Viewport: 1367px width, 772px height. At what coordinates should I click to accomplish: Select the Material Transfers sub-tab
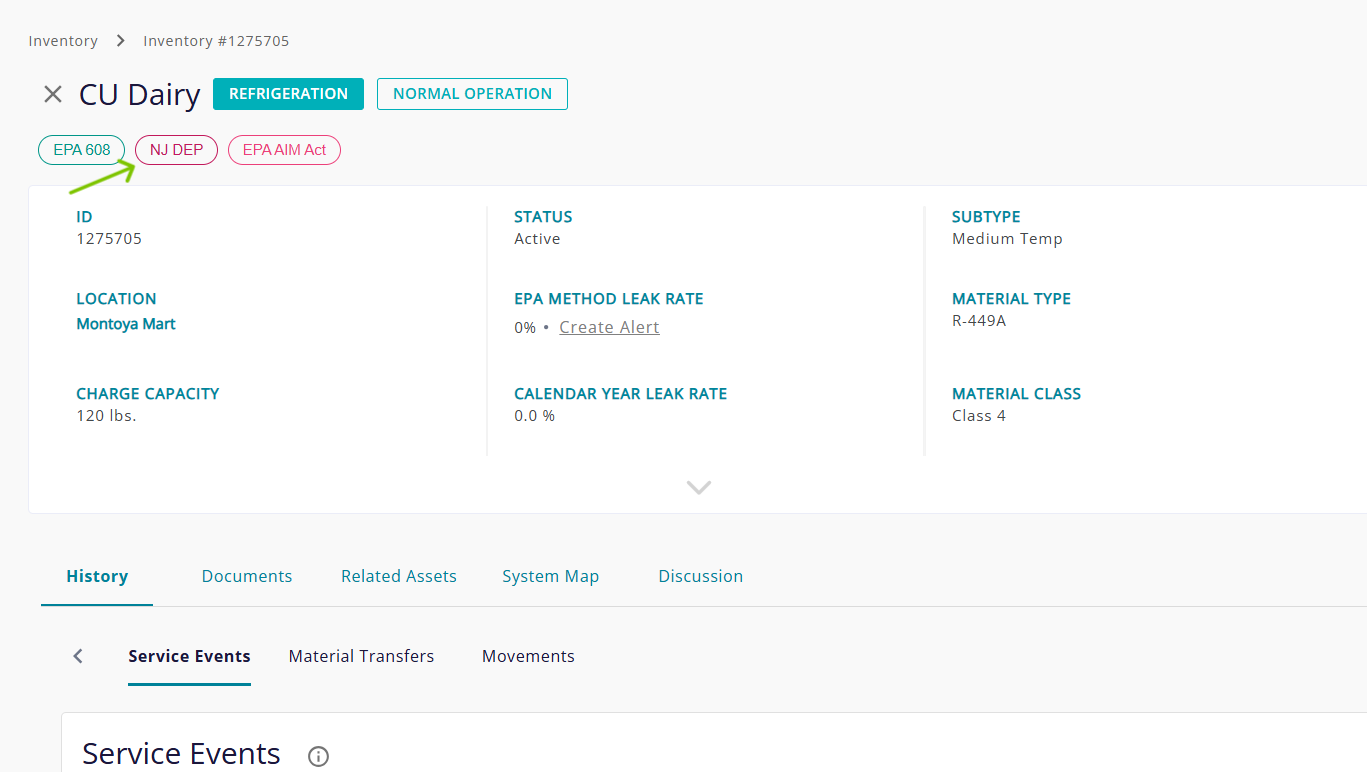tap(361, 656)
